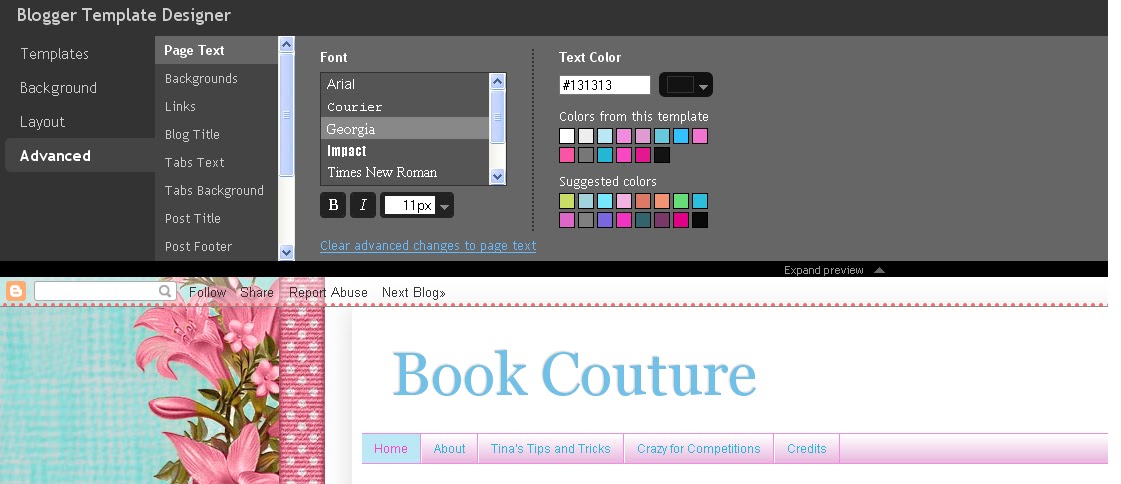Click Clear advanced changes to page text
The height and width of the screenshot is (484, 1121).
tap(428, 245)
